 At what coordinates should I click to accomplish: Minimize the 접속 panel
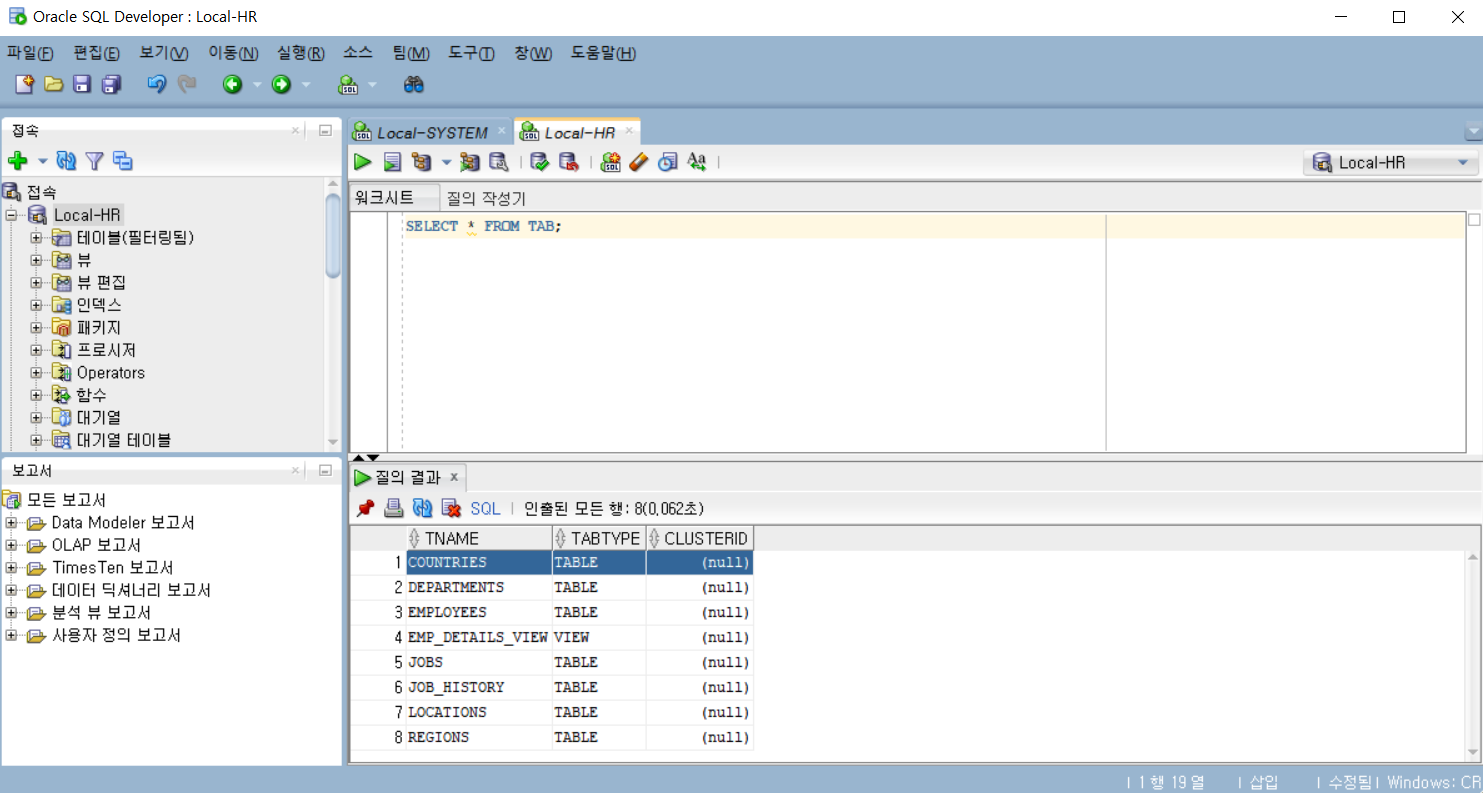click(325, 131)
